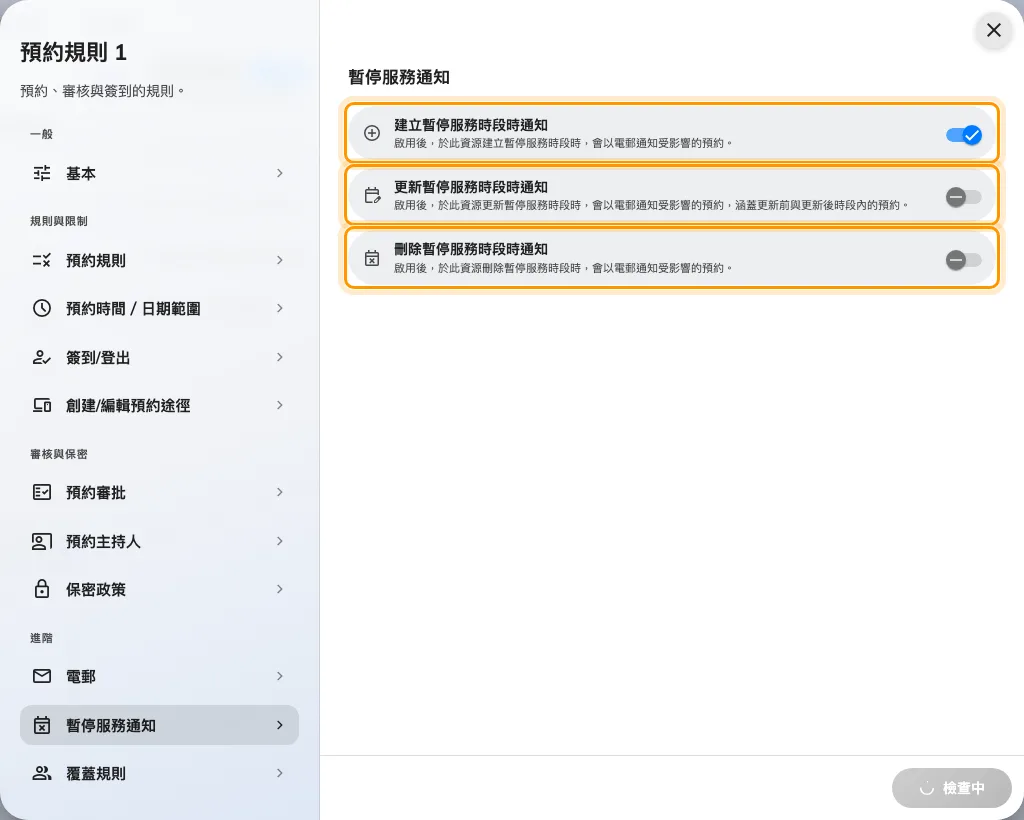
Task: Open the 基本 settings section
Action: tap(159, 173)
